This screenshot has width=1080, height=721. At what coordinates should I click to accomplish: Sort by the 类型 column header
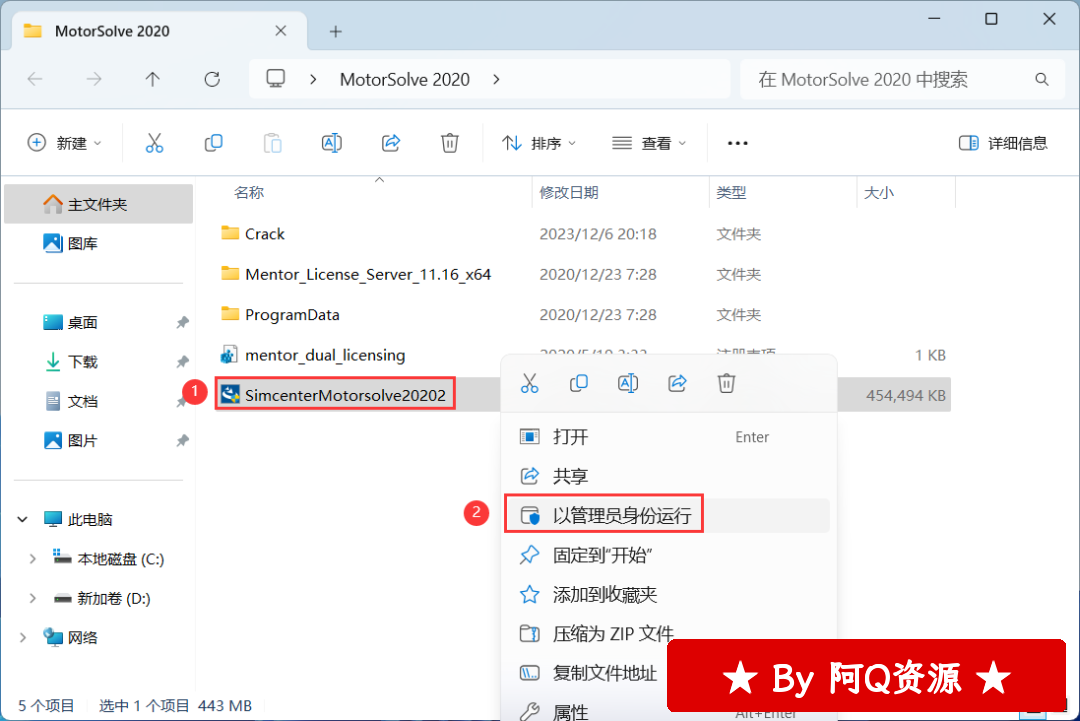(731, 193)
